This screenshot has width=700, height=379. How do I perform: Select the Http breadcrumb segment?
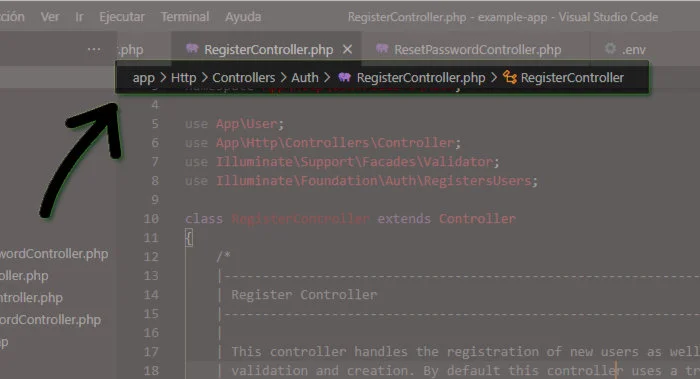click(183, 78)
